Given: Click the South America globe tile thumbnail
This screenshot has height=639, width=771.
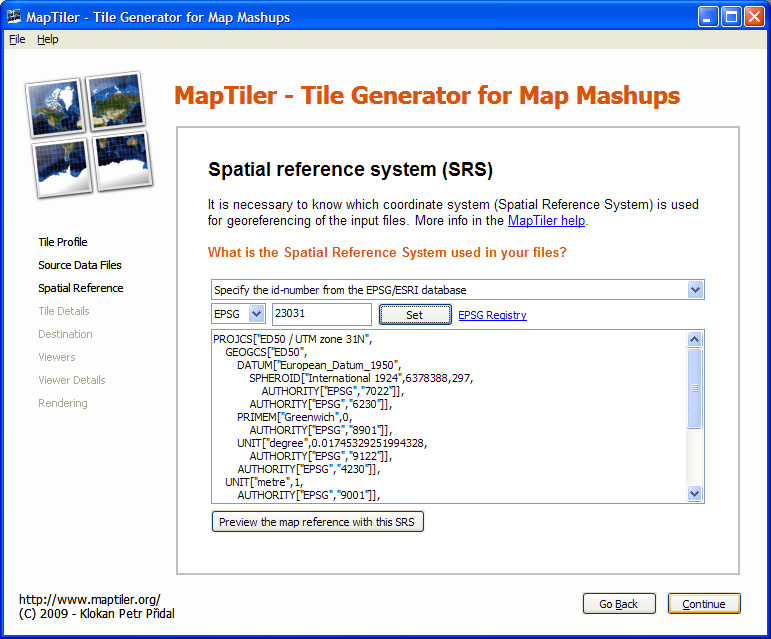Looking at the screenshot, I should (x=62, y=168).
